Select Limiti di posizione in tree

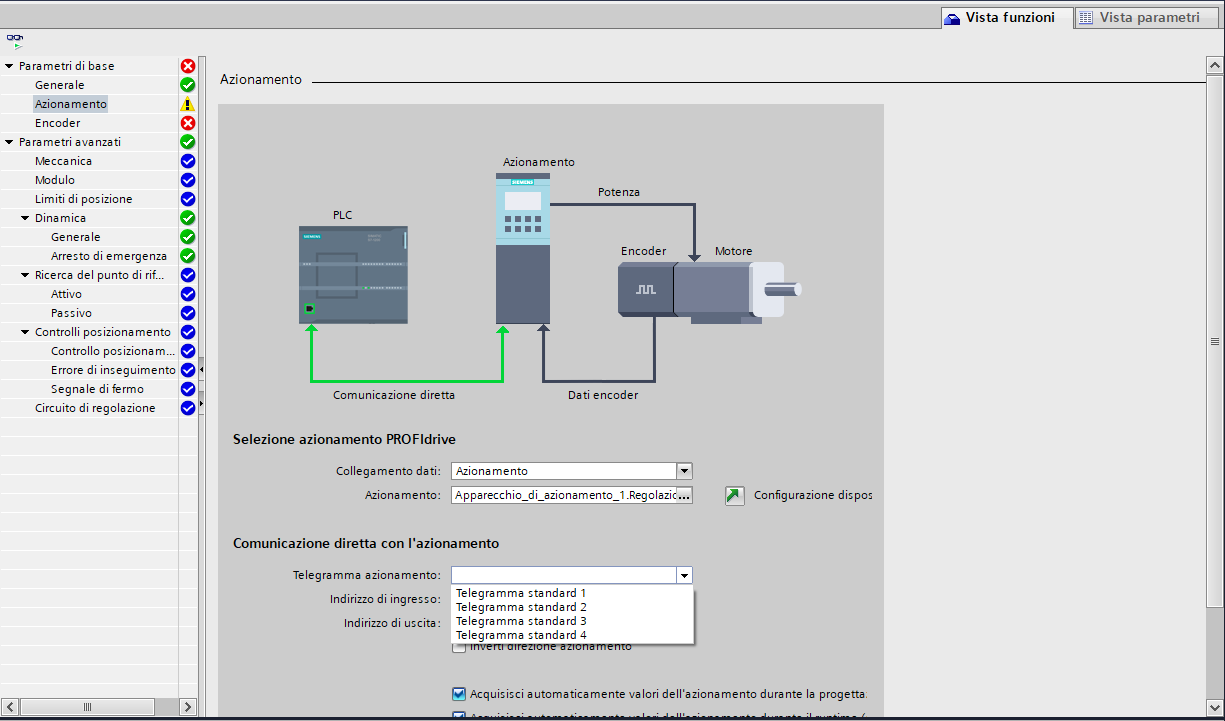[x=83, y=199]
